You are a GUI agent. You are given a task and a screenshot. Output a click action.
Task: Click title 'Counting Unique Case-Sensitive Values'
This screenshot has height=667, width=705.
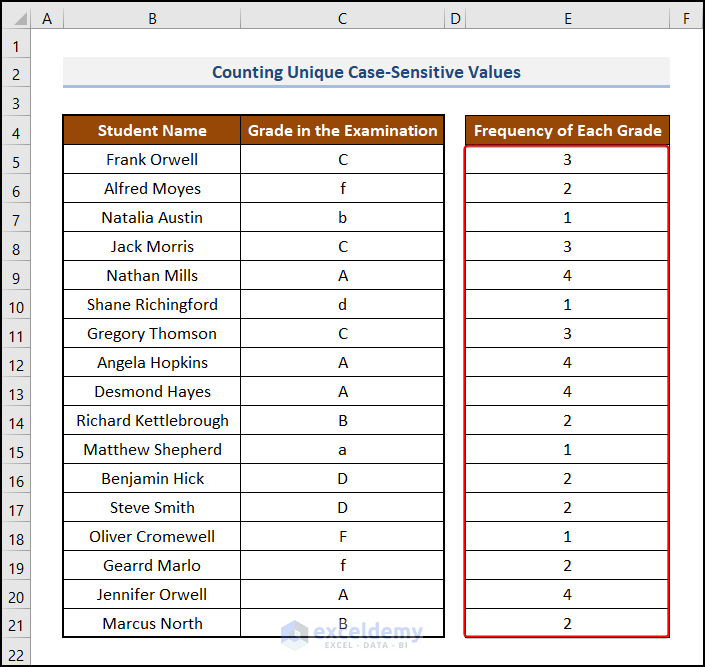[x=366, y=72]
